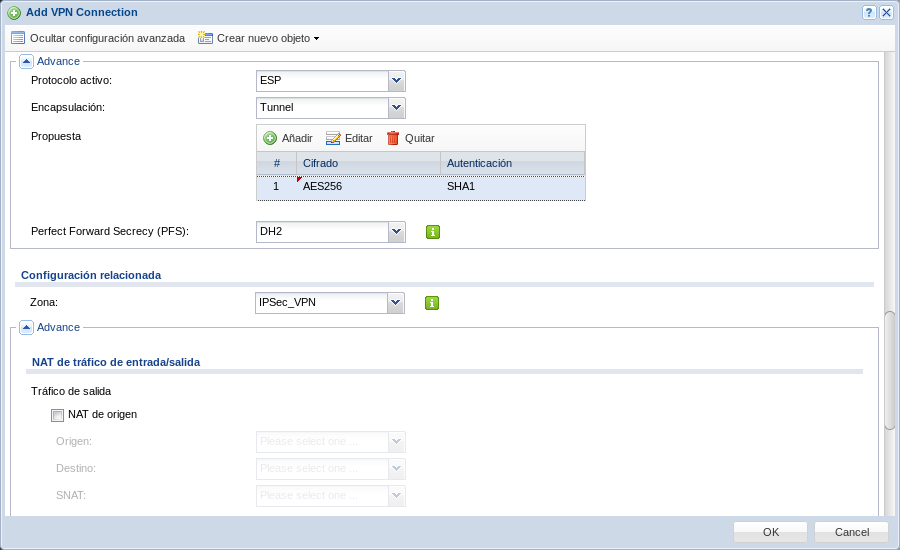The height and width of the screenshot is (550, 900).
Task: Click the help question mark icon
Action: coord(869,12)
